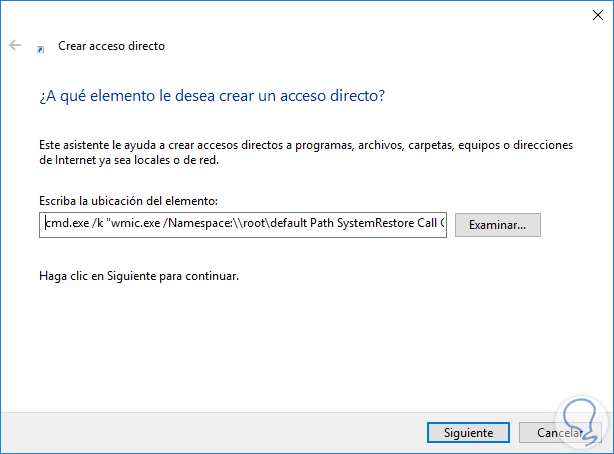Close the Crear acceso directo window
The height and width of the screenshot is (454, 614).
point(589,15)
